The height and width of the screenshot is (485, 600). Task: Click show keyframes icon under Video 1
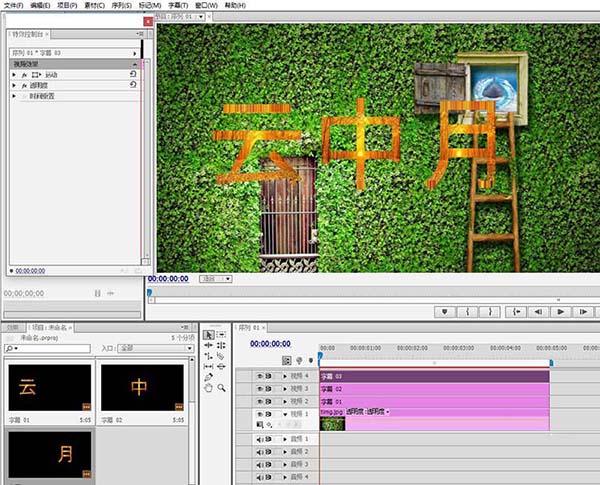(x=269, y=424)
